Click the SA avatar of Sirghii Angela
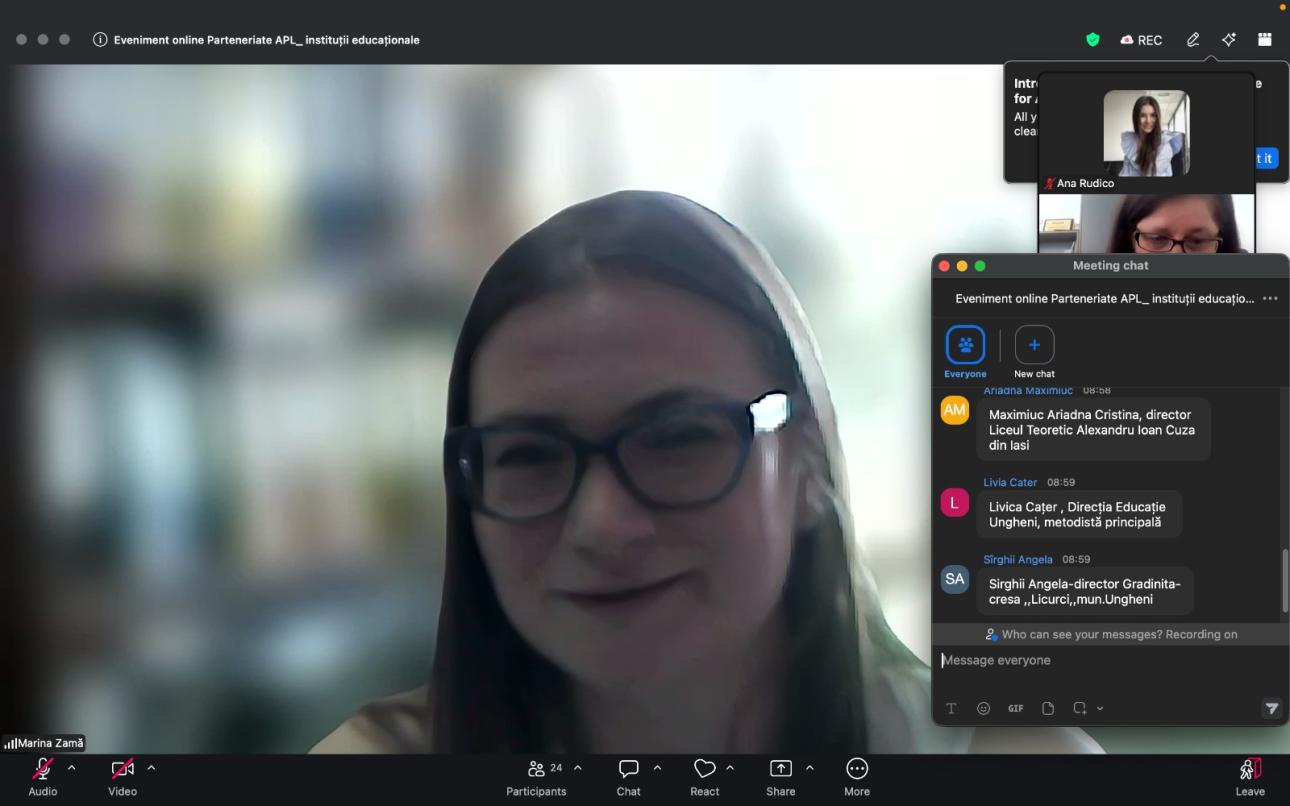Image resolution: width=1290 pixels, height=806 pixels. (x=955, y=579)
